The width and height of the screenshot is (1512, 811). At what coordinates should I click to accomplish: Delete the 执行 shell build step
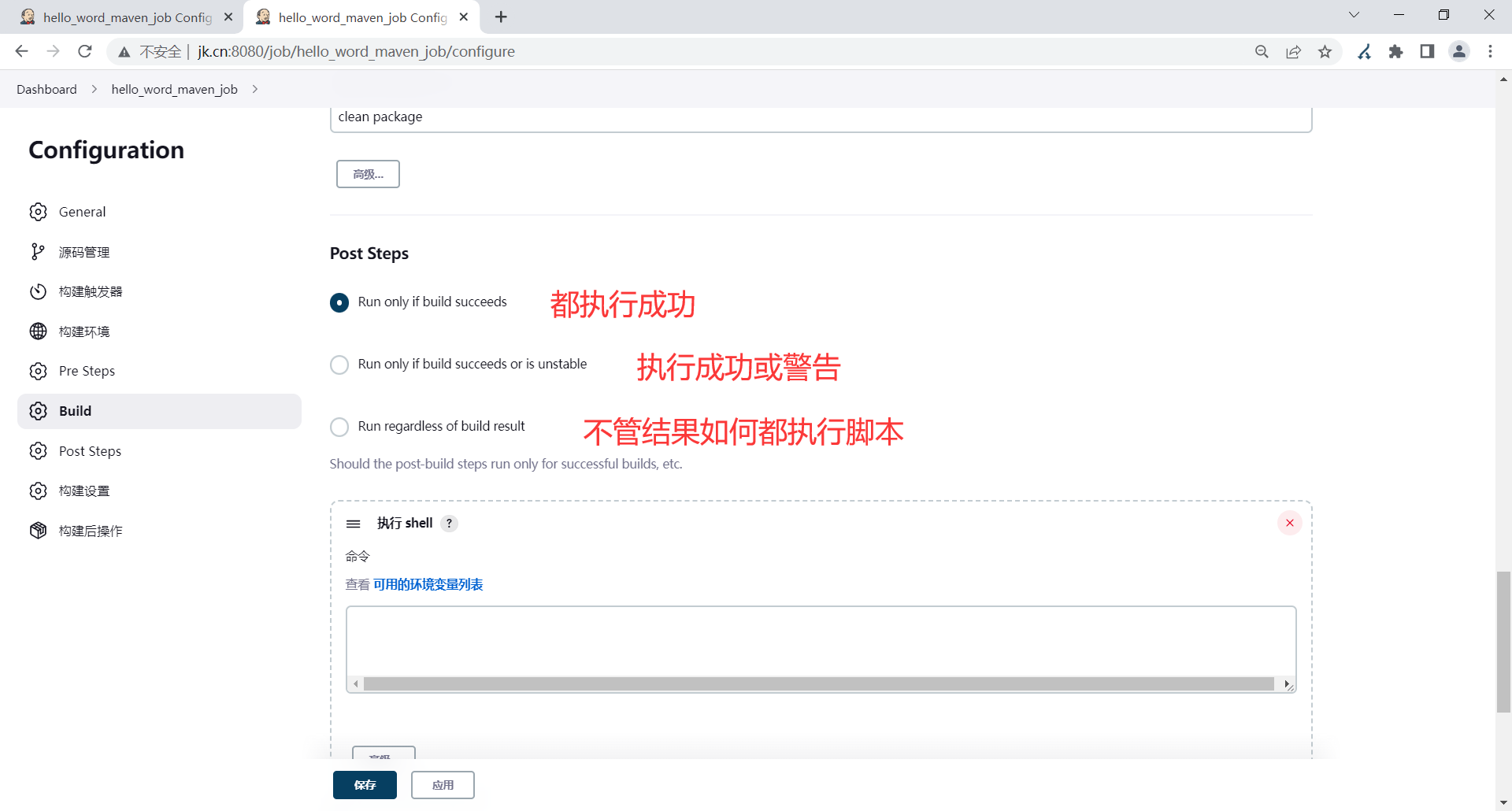1290,523
